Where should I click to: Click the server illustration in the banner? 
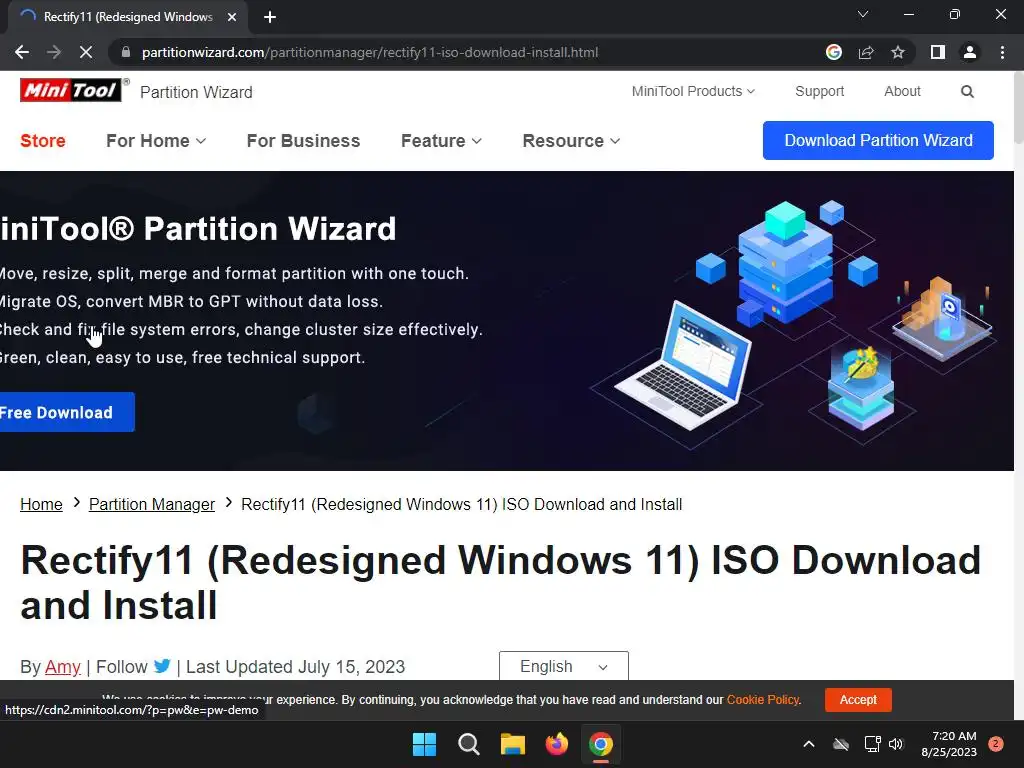786,262
